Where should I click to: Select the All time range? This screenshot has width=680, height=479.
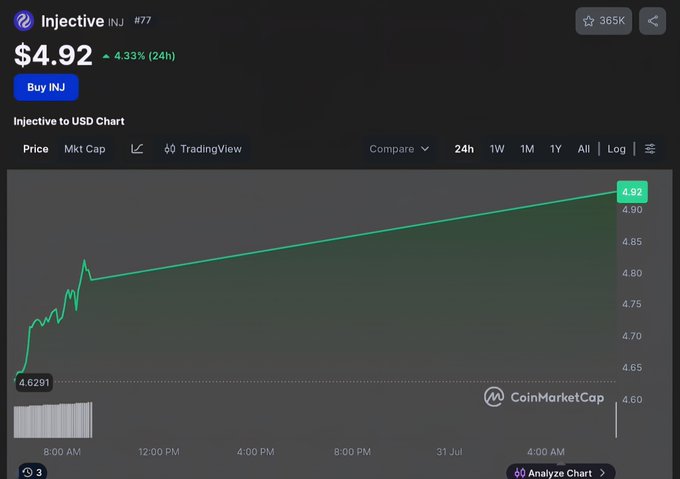click(583, 149)
